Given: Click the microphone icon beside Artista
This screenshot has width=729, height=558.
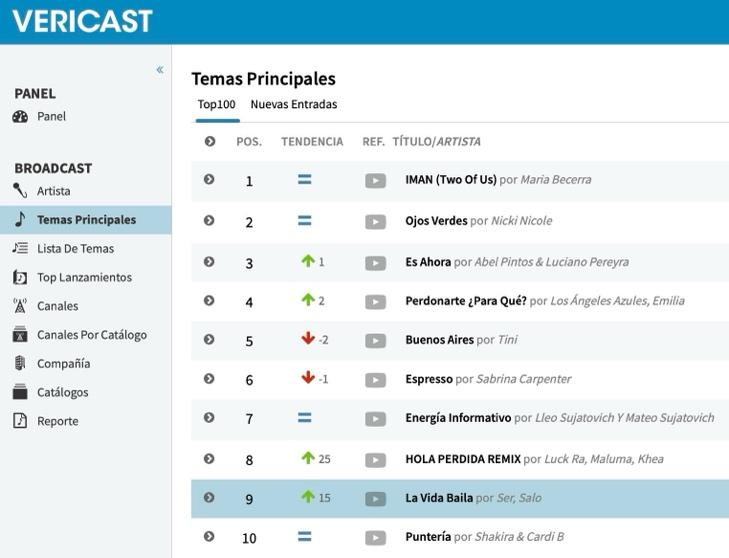Looking at the screenshot, I should pos(20,191).
